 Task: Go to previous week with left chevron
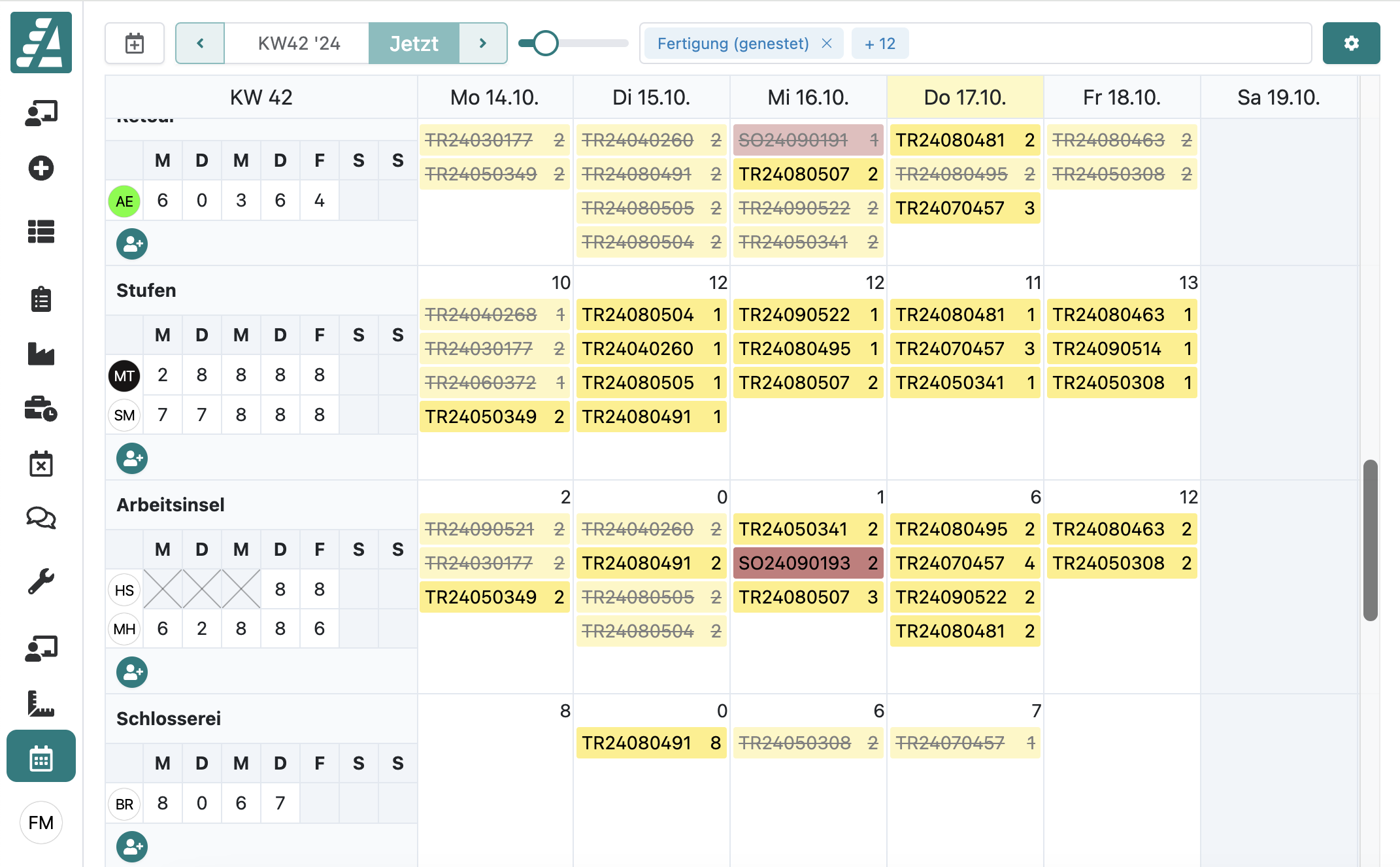click(200, 43)
